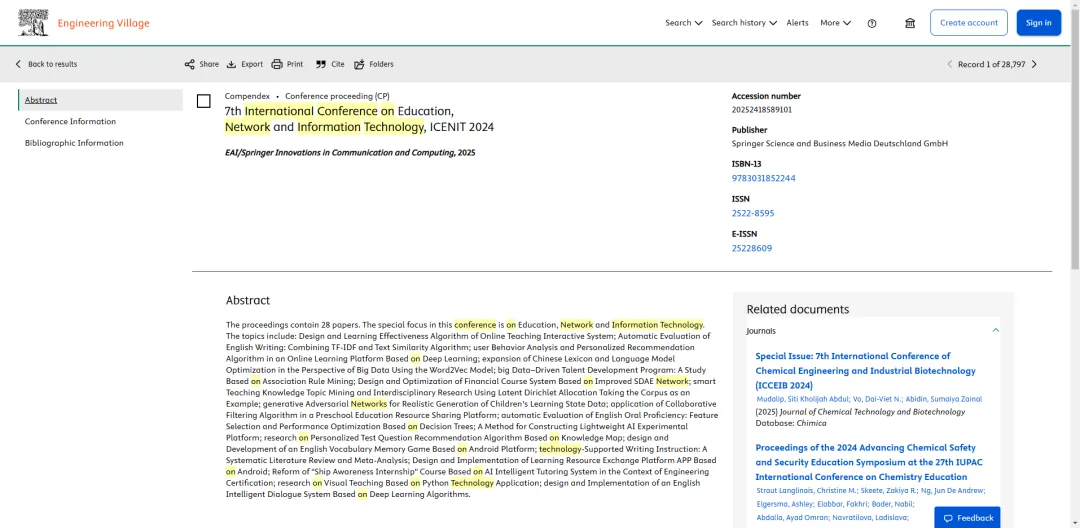Jump to Bibliographic Information section

click(74, 143)
